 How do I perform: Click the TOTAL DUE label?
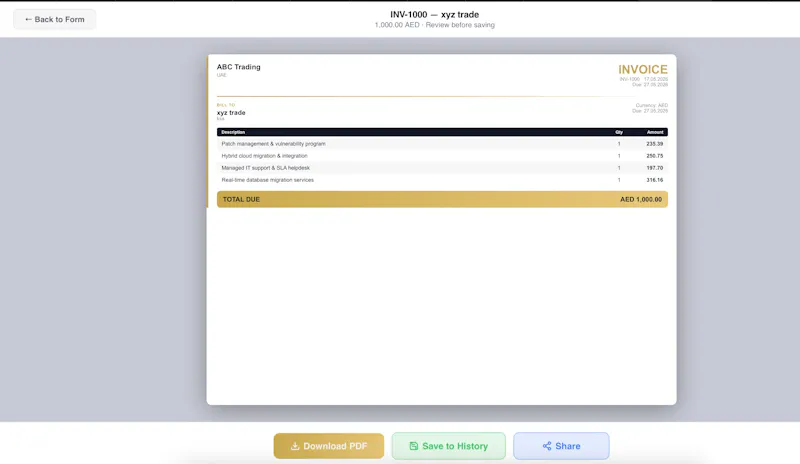coord(241,200)
